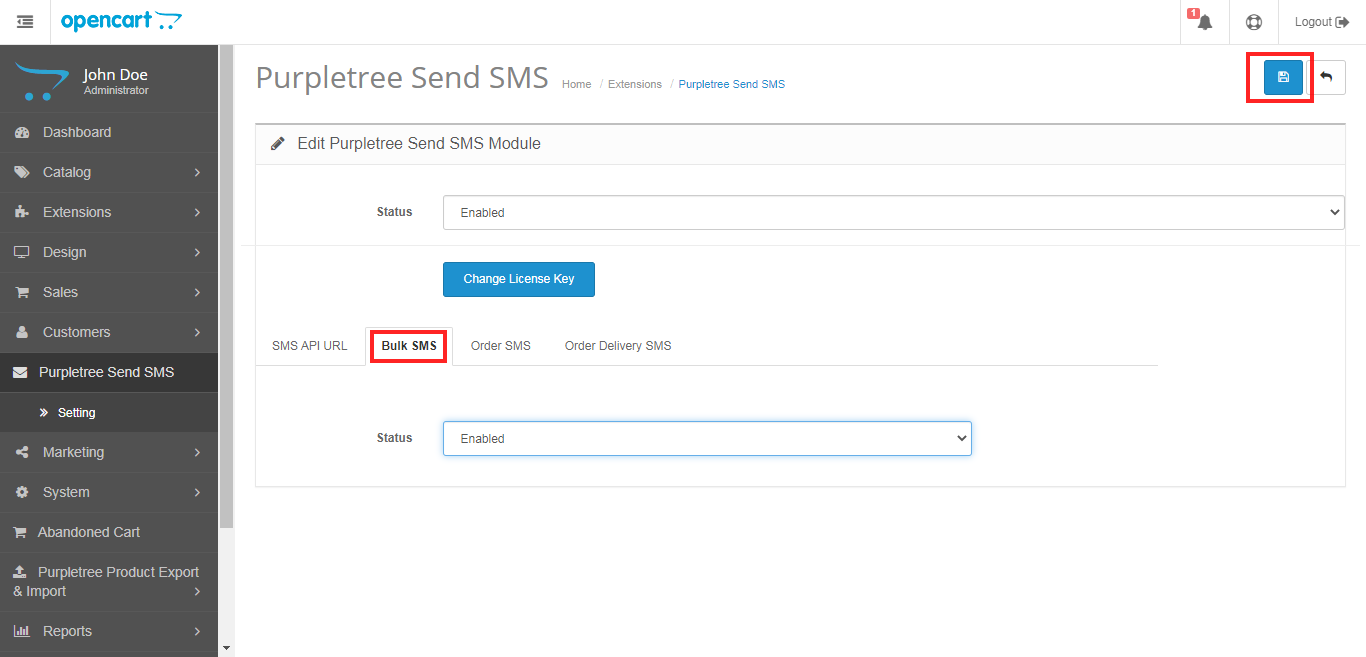Open the notifications bell icon
Viewport: 1366px width, 657px height.
pyautogui.click(x=1204, y=22)
